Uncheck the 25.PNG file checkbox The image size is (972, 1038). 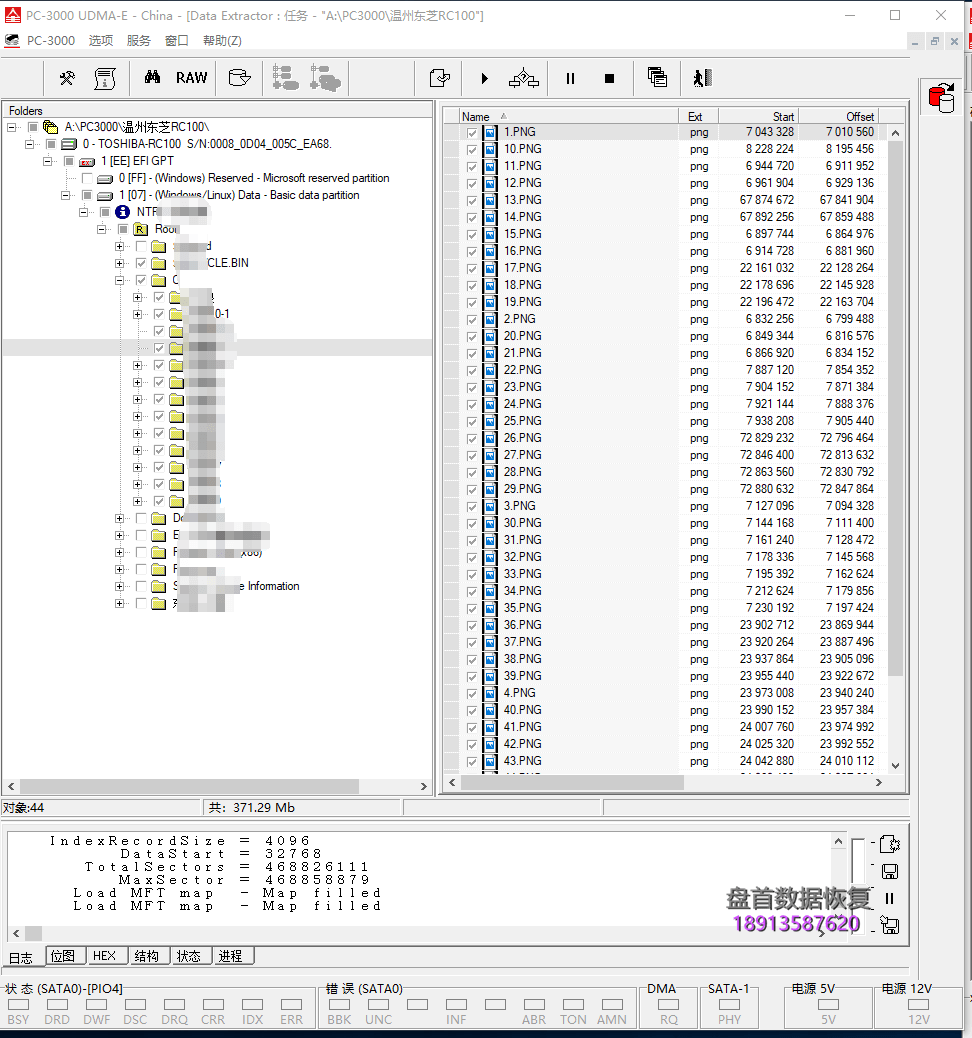pyautogui.click(x=471, y=422)
